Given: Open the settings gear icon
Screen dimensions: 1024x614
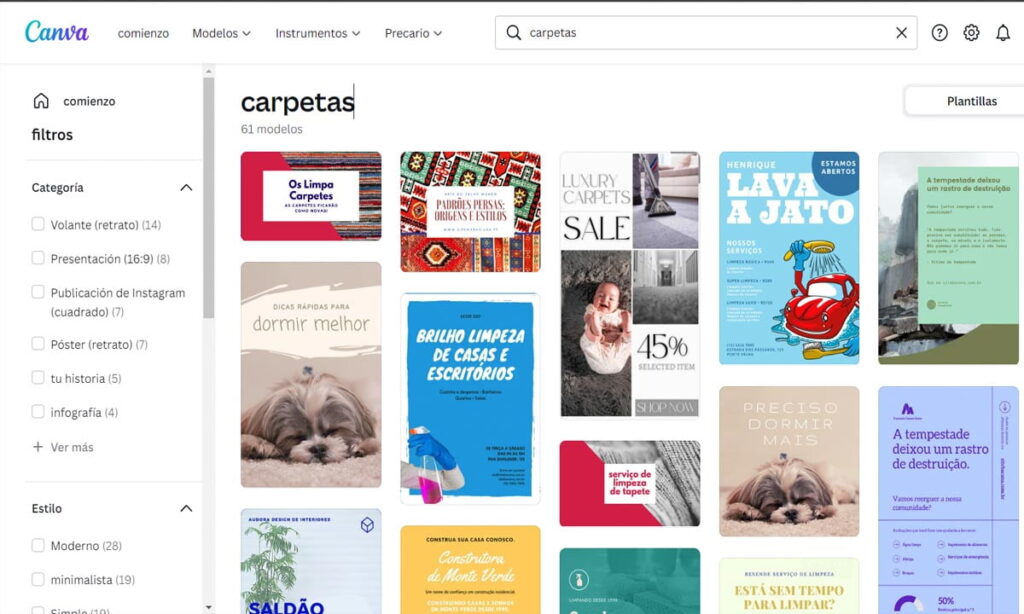Looking at the screenshot, I should tap(971, 33).
